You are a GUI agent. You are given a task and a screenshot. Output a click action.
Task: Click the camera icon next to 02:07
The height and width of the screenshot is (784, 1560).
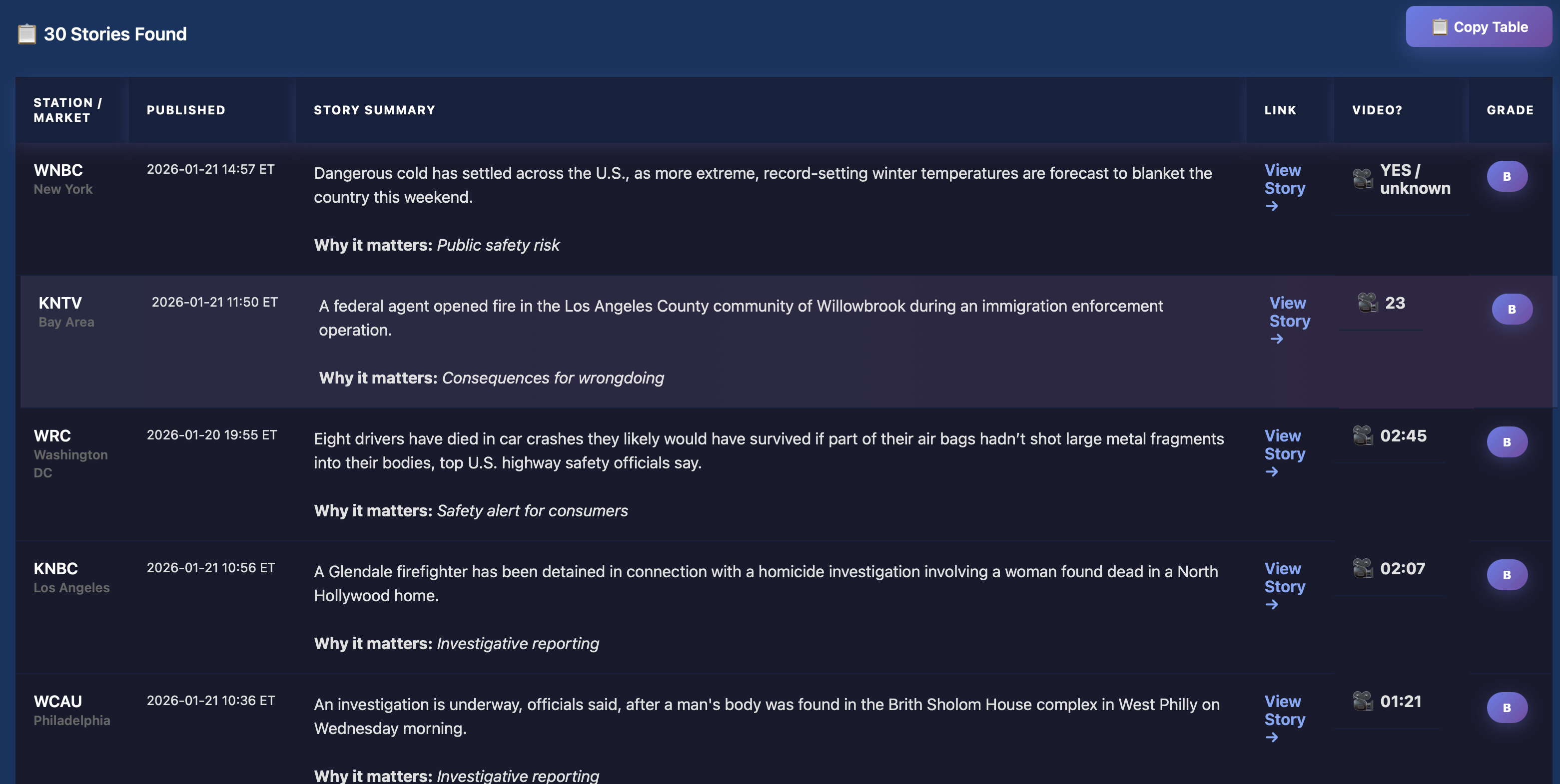(1363, 568)
